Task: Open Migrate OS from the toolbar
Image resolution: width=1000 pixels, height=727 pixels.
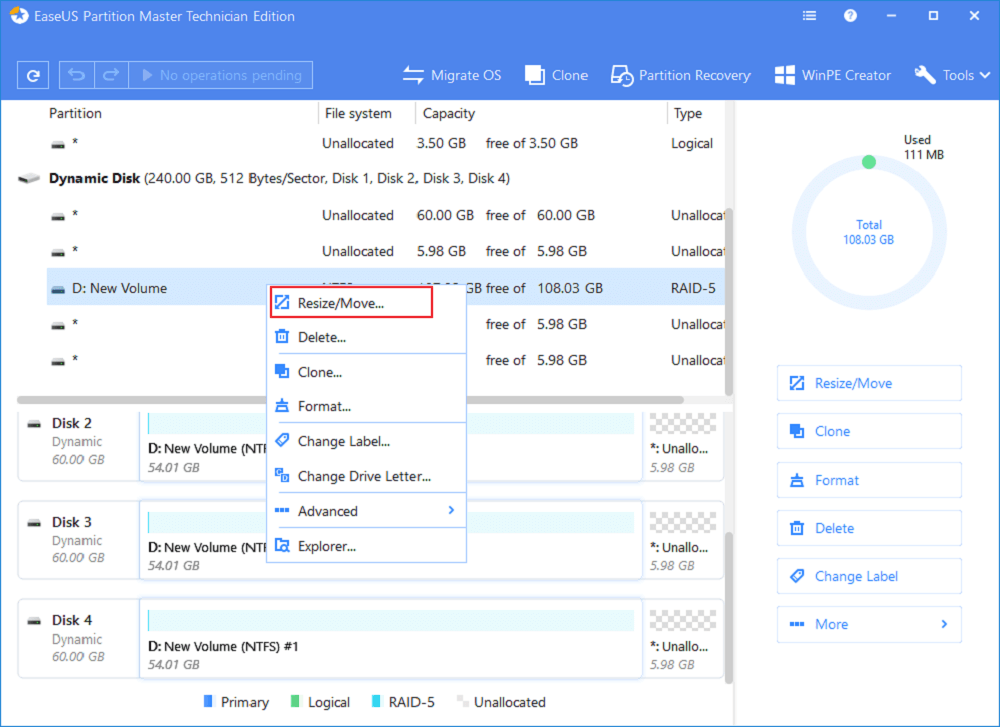Action: coord(451,75)
